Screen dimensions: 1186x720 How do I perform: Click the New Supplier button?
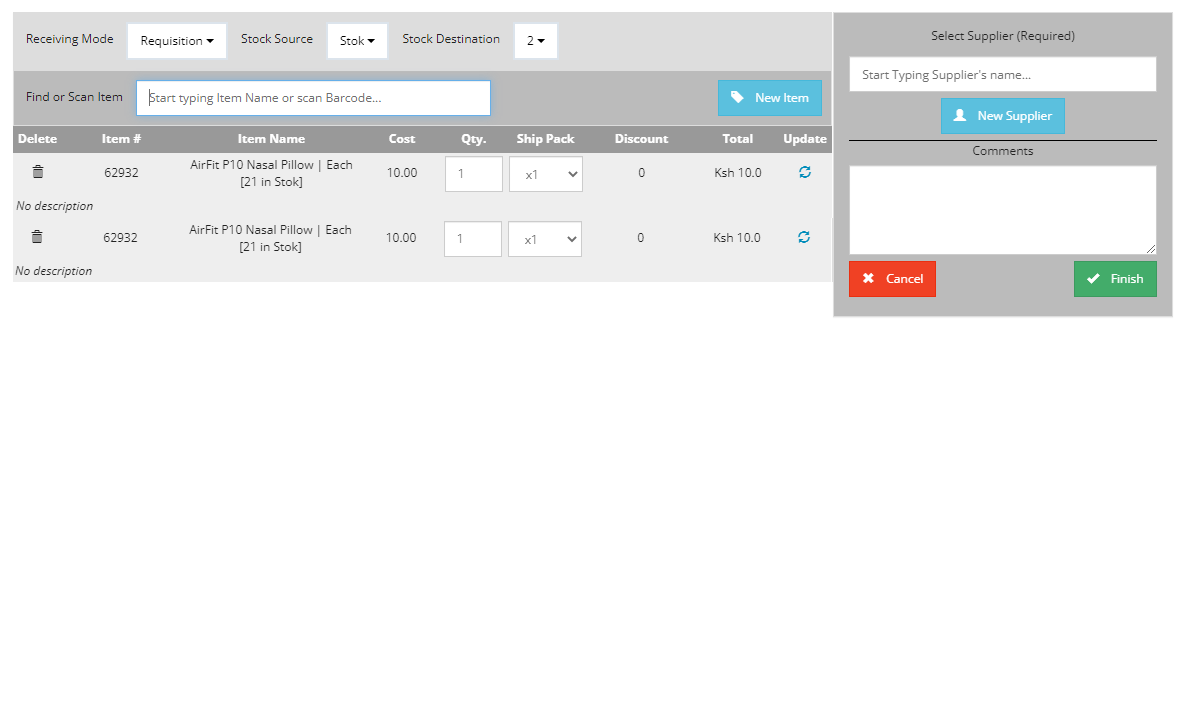pyautogui.click(x=1003, y=115)
